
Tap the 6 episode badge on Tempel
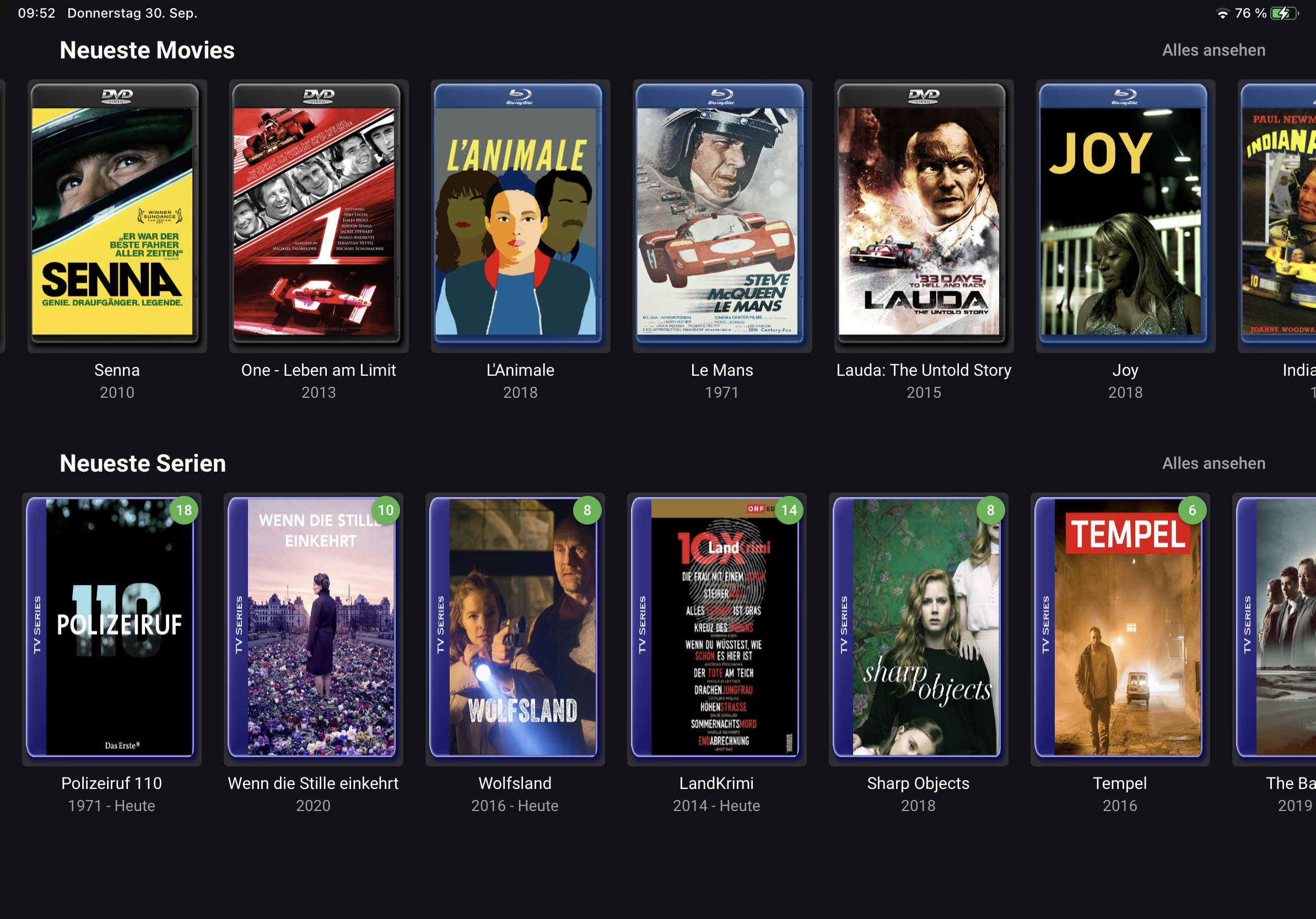pyautogui.click(x=1192, y=510)
